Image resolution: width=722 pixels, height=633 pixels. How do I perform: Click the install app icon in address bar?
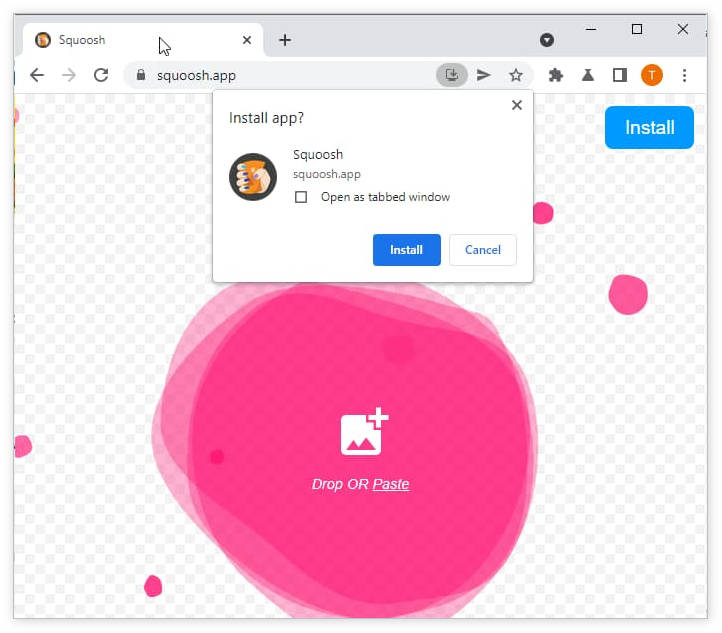point(451,75)
